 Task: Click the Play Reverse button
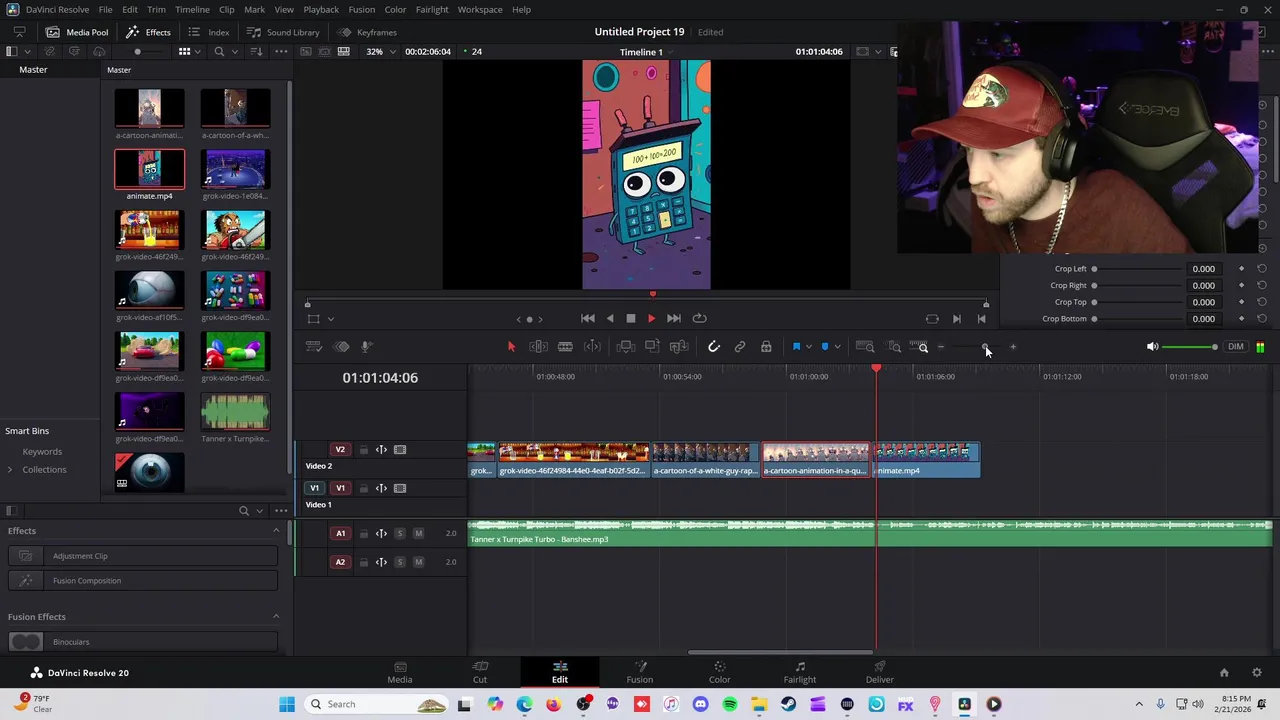[610, 318]
